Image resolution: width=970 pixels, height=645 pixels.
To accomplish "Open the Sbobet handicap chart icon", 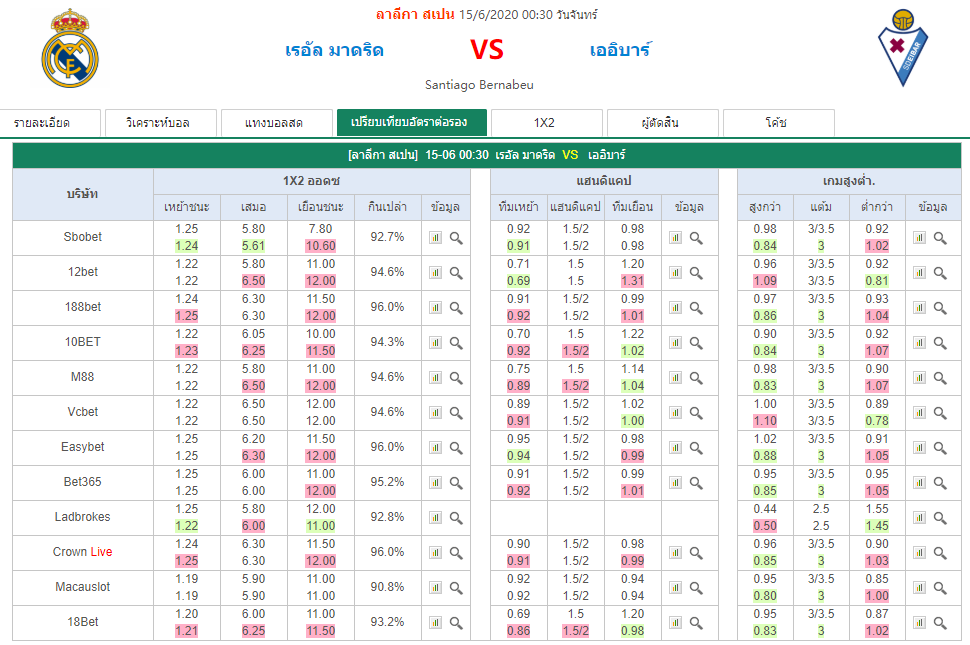I will pyautogui.click(x=675, y=237).
